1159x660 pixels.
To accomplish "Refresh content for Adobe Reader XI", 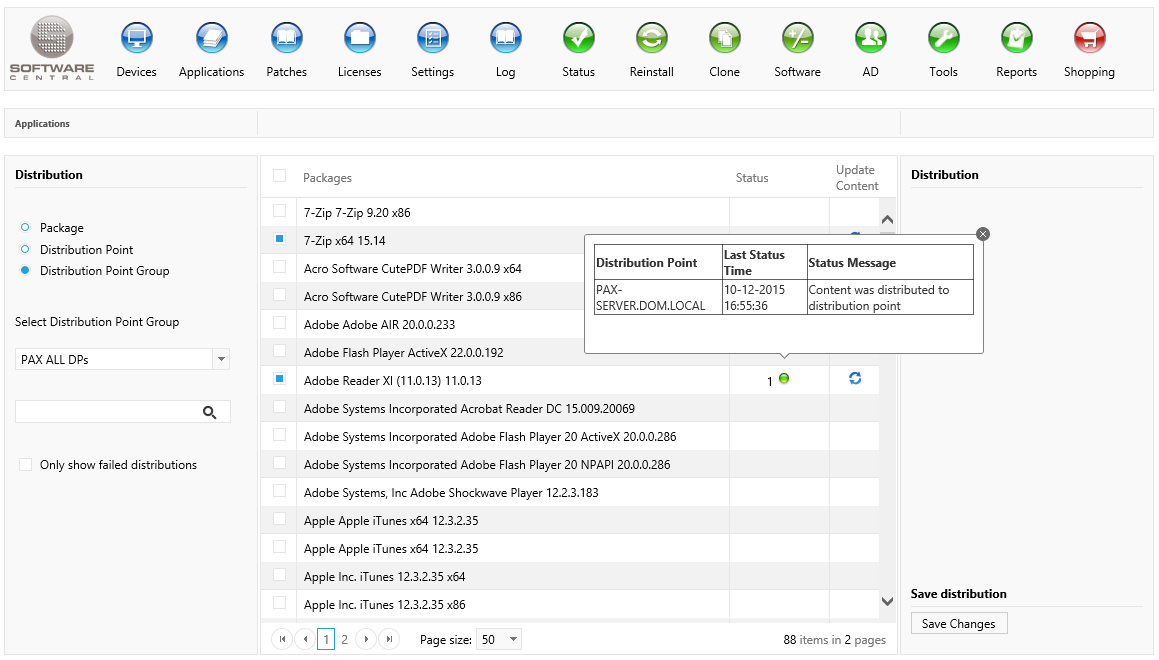I will tap(855, 379).
